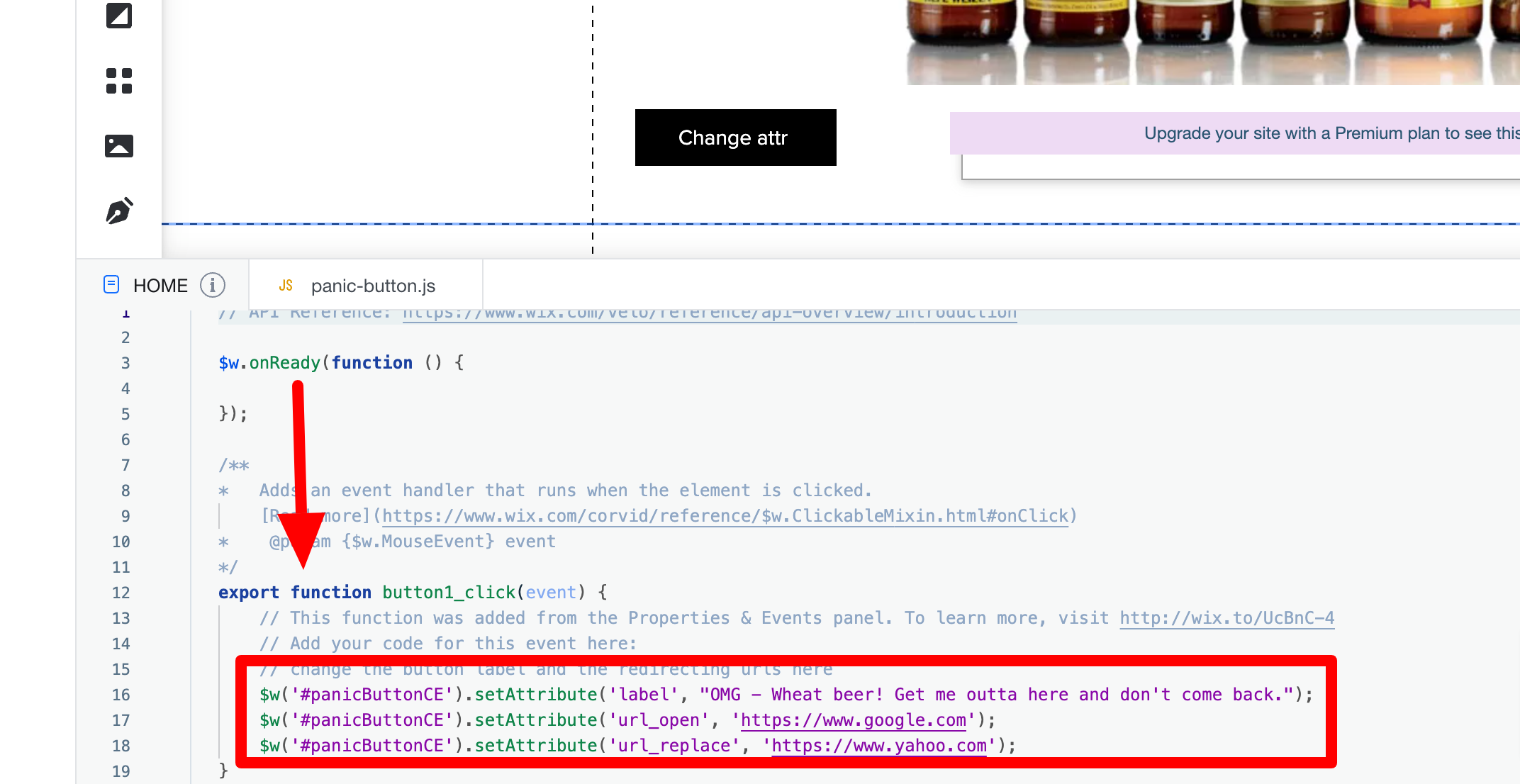1520x784 pixels.
Task: Place cursor on the $w.onReady line
Action: (x=340, y=363)
